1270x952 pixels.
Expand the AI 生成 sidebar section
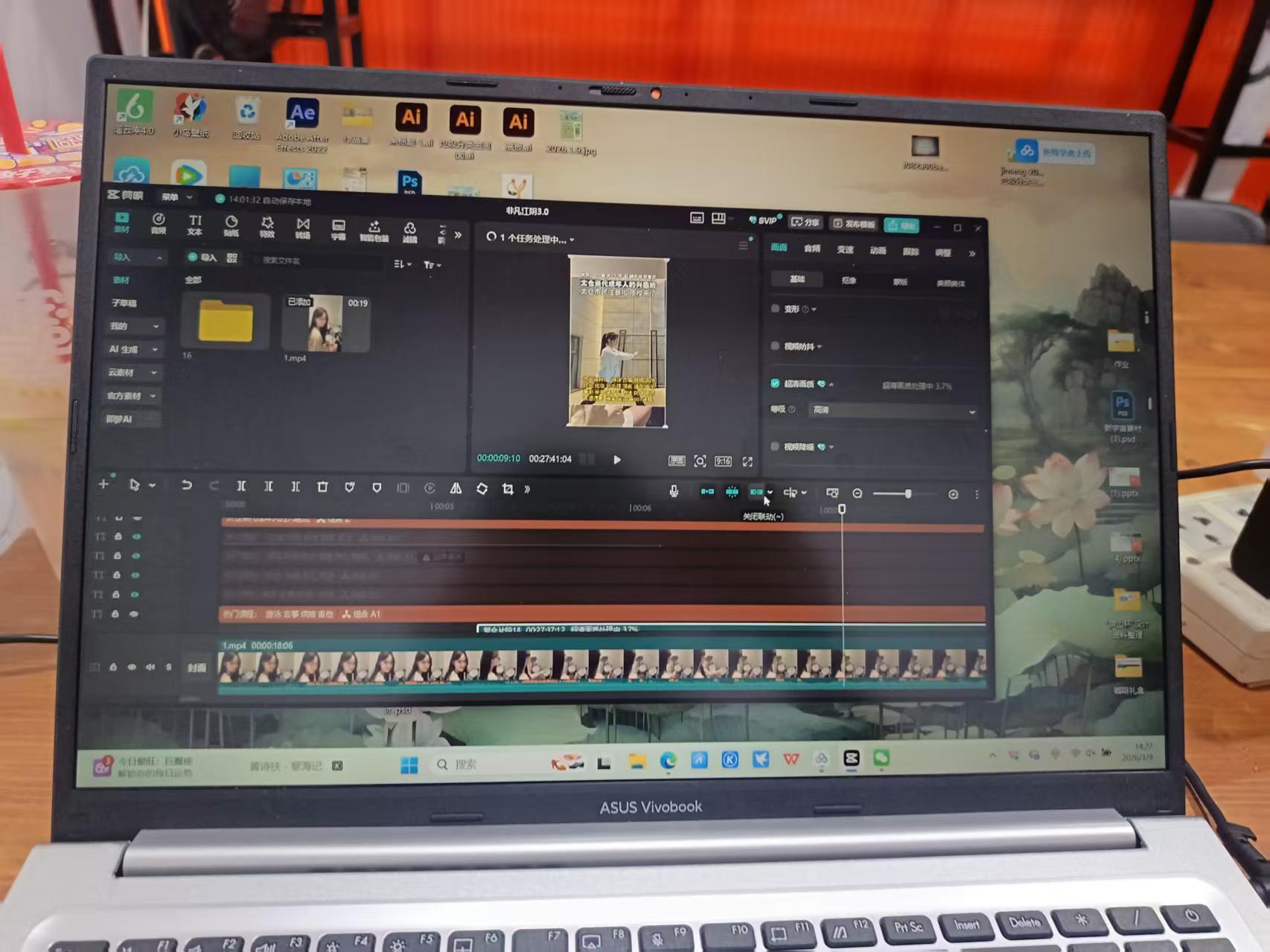pyautogui.click(x=133, y=349)
